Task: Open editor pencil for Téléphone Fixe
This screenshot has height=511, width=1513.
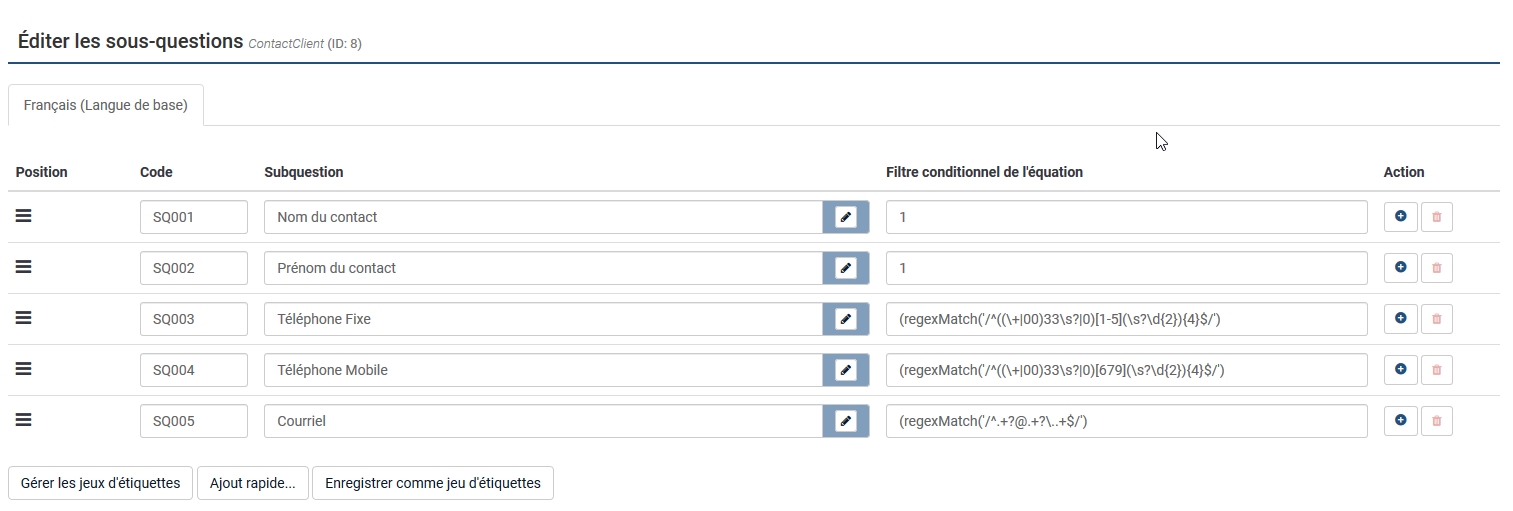Action: click(846, 319)
